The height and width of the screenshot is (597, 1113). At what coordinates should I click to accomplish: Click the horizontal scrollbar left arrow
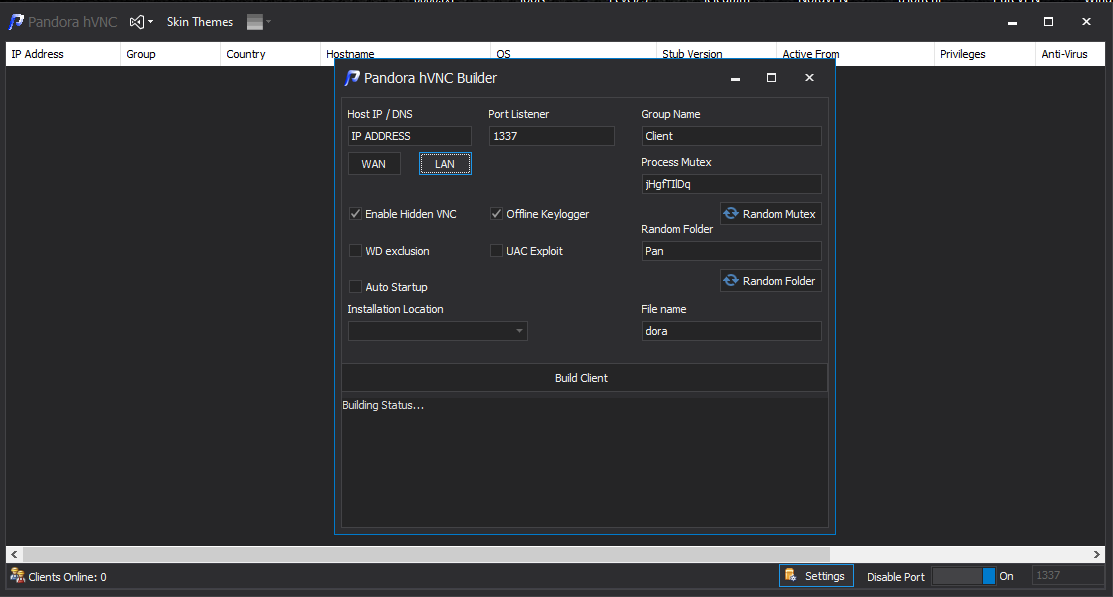[x=14, y=554]
